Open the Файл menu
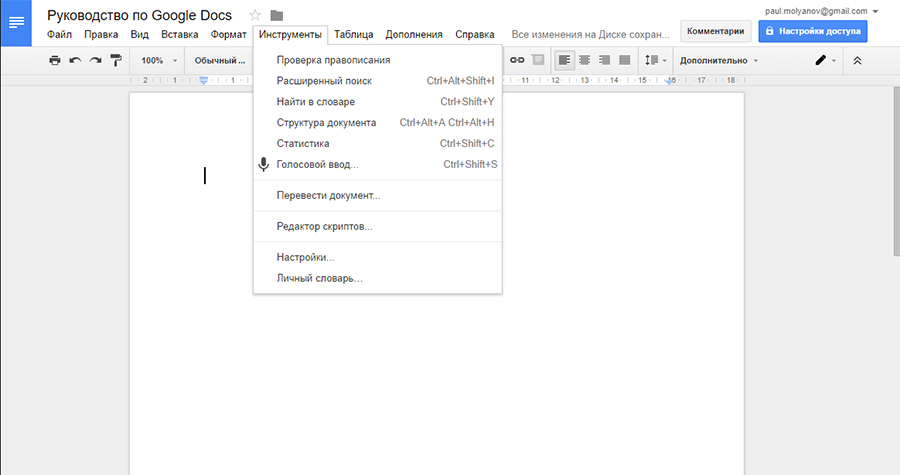900x475 pixels. tap(59, 34)
